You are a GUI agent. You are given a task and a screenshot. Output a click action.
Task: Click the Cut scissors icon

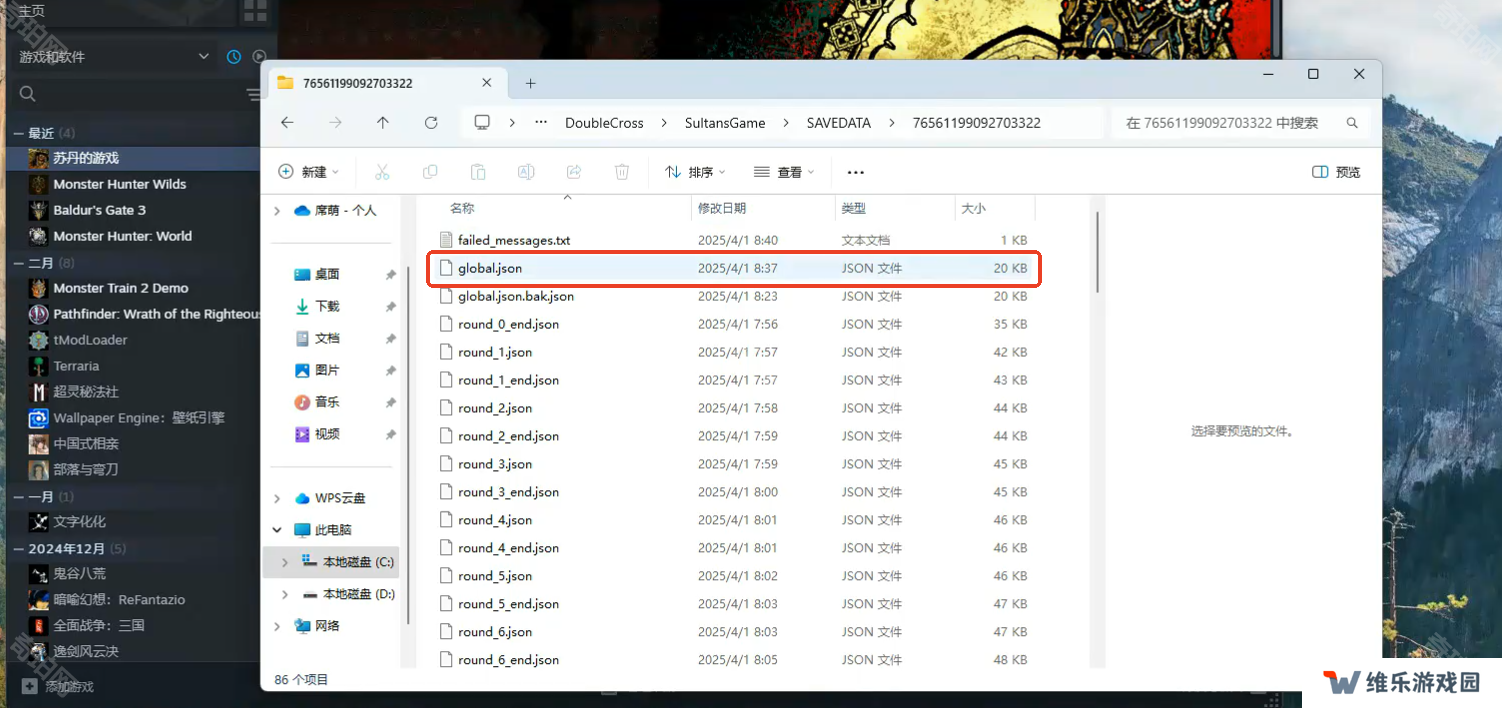pos(382,172)
